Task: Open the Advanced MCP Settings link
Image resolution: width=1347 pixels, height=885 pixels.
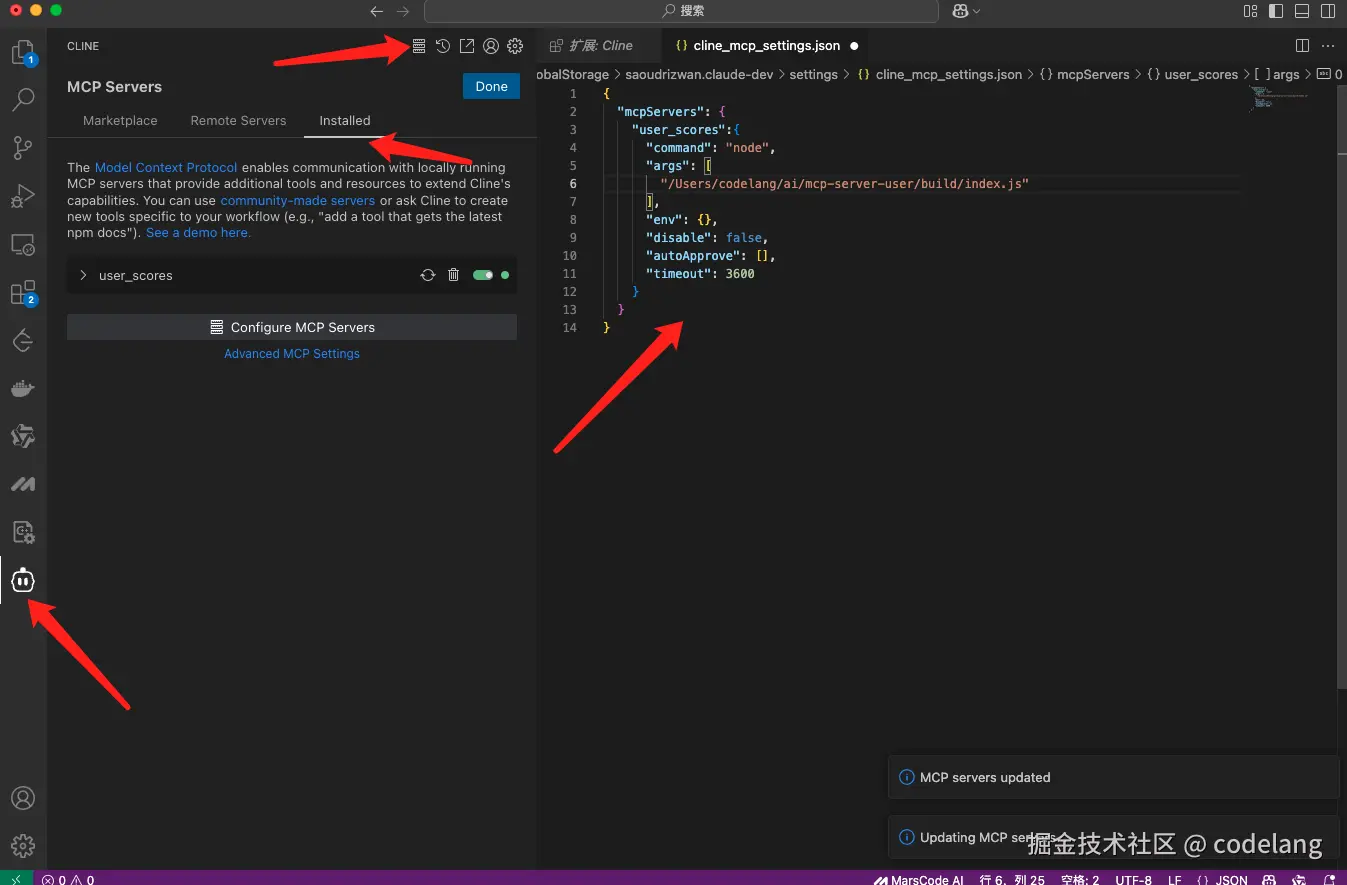Action: click(292, 353)
